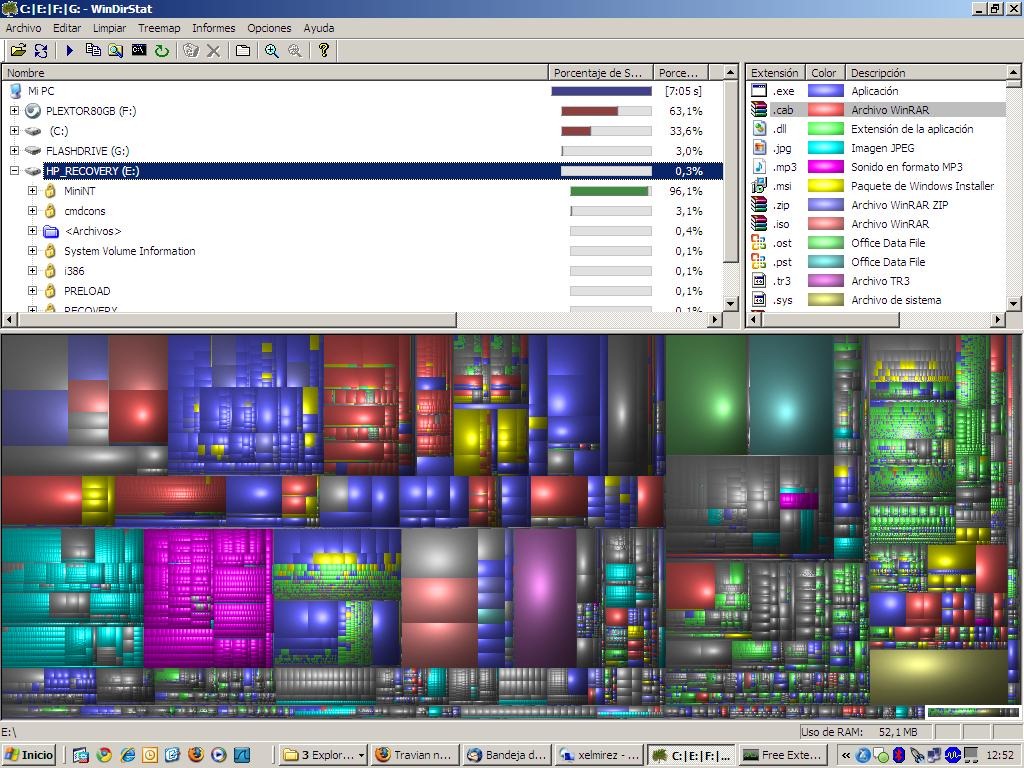Click the yellow question mark Help icon

pos(324,50)
